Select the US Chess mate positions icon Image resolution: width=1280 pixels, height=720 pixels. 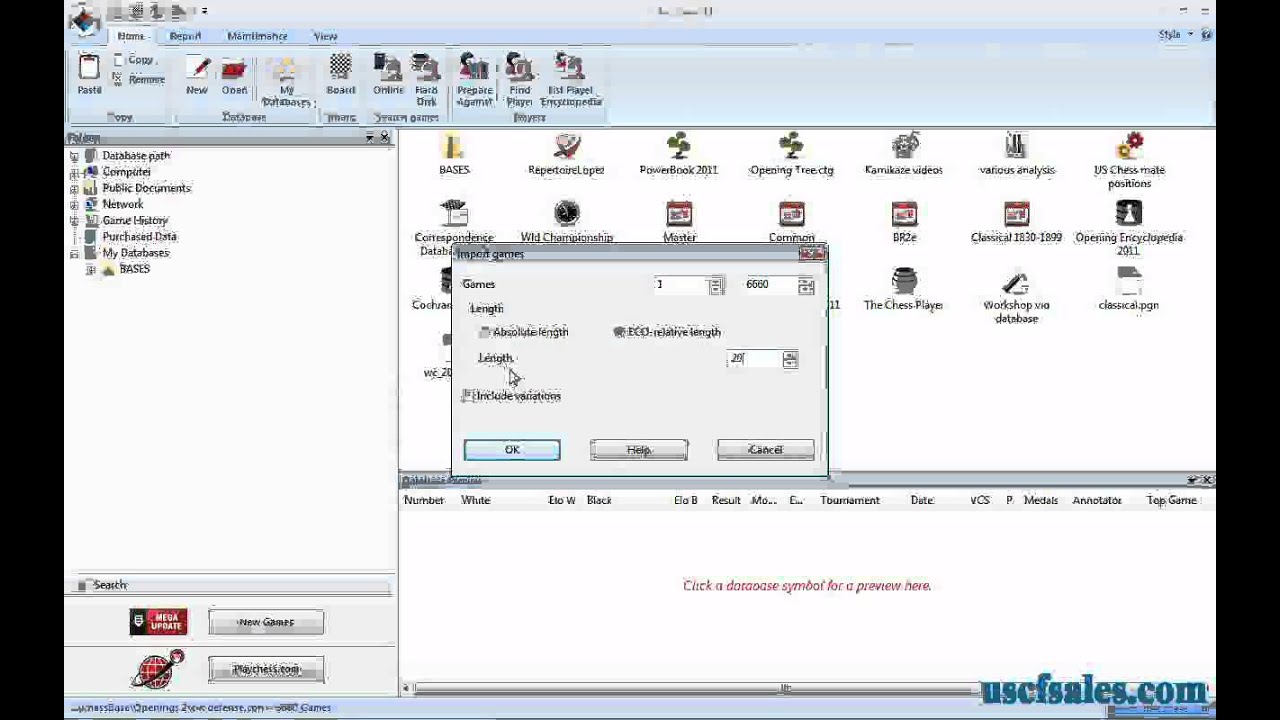coord(1129,146)
